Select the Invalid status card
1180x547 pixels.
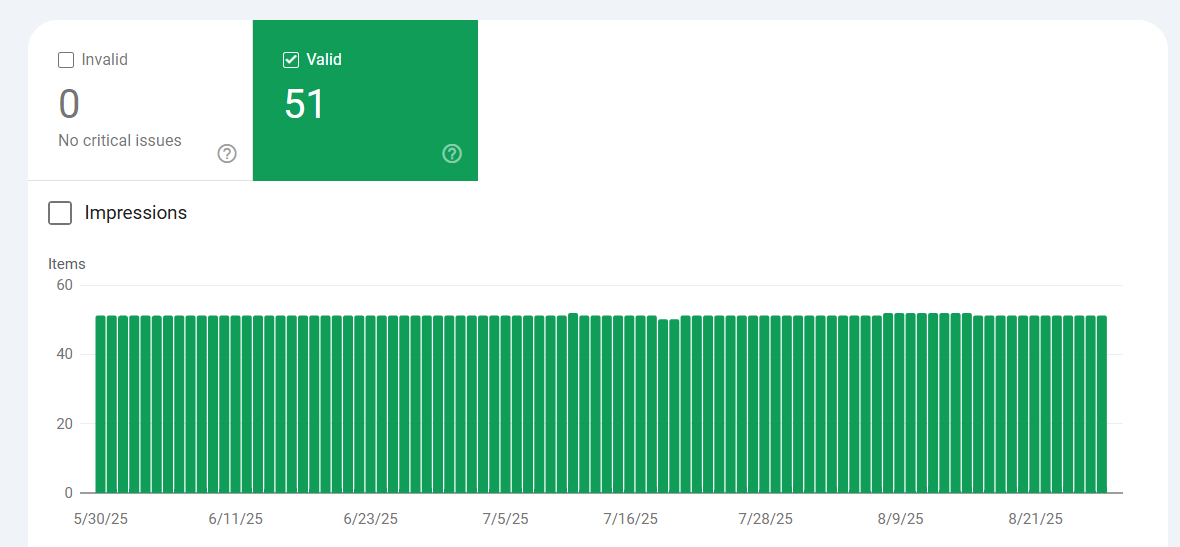pyautogui.click(x=141, y=101)
